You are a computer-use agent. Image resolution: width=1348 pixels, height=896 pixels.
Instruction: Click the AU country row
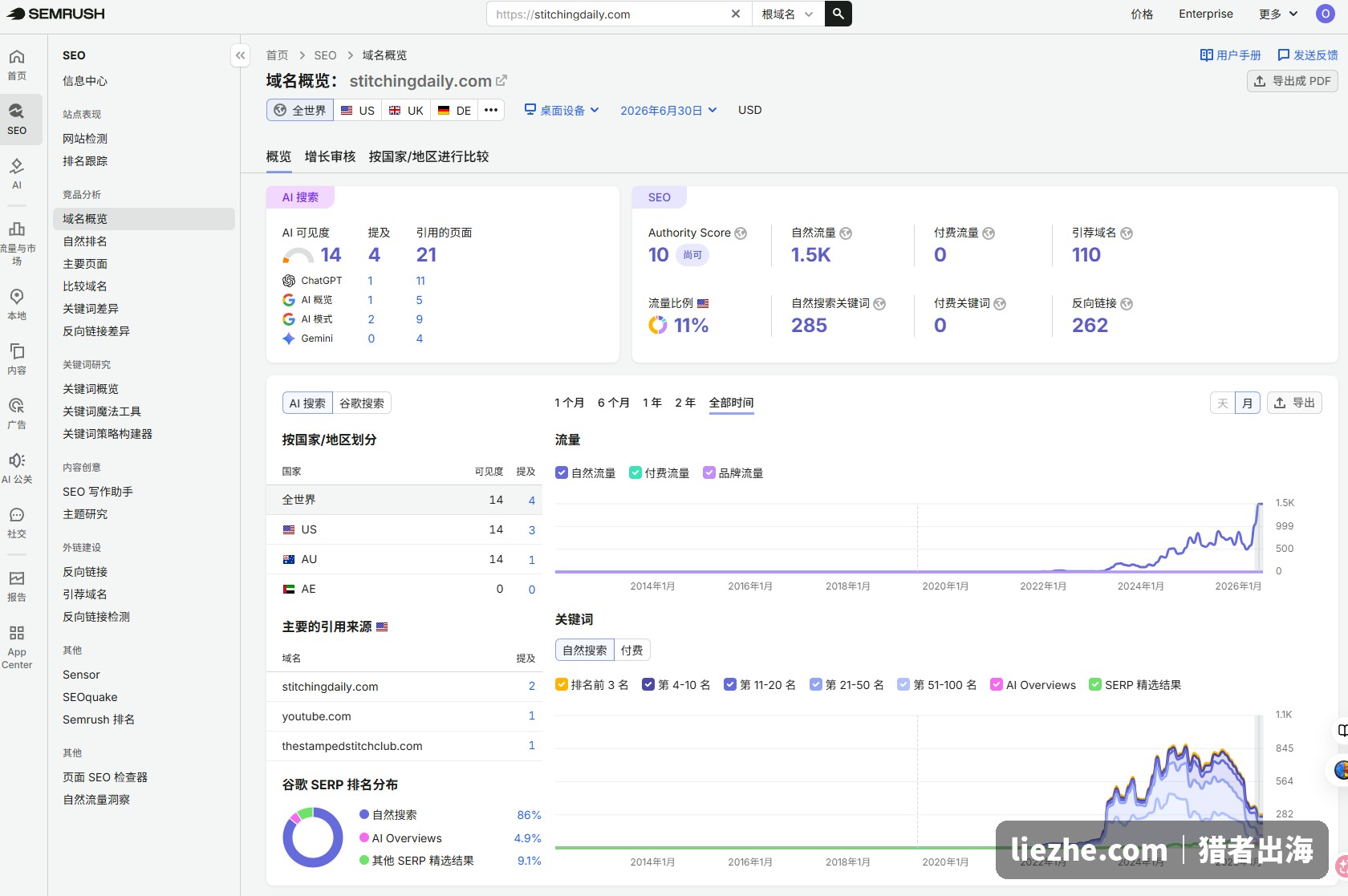tap(404, 559)
